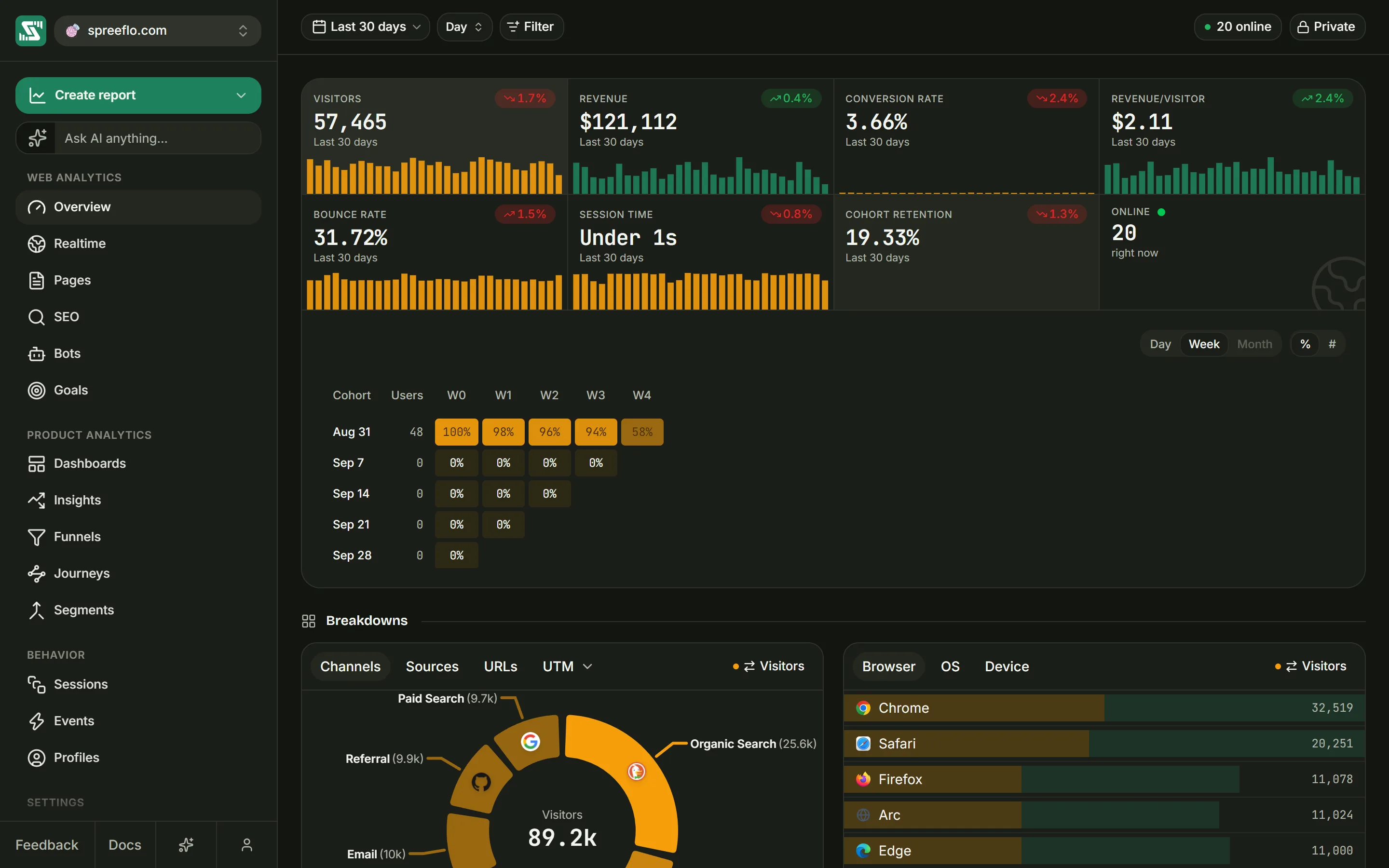The height and width of the screenshot is (868, 1389).
Task: Open the Realtime page
Action: coord(138,244)
